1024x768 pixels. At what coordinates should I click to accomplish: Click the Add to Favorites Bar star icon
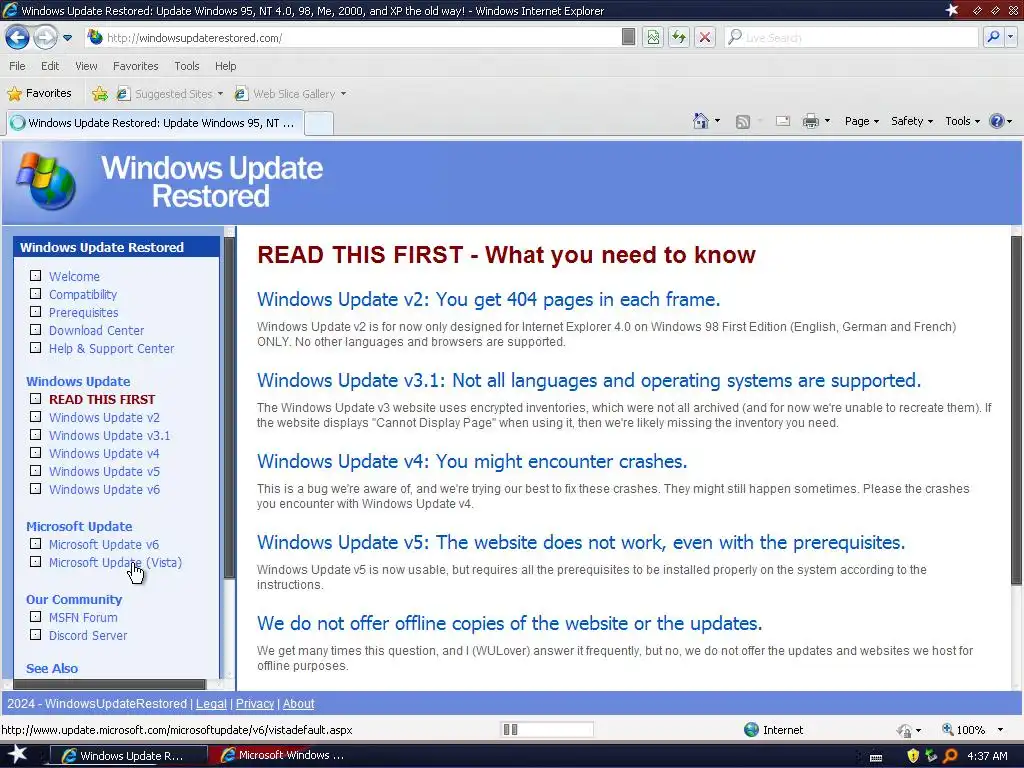[100, 93]
